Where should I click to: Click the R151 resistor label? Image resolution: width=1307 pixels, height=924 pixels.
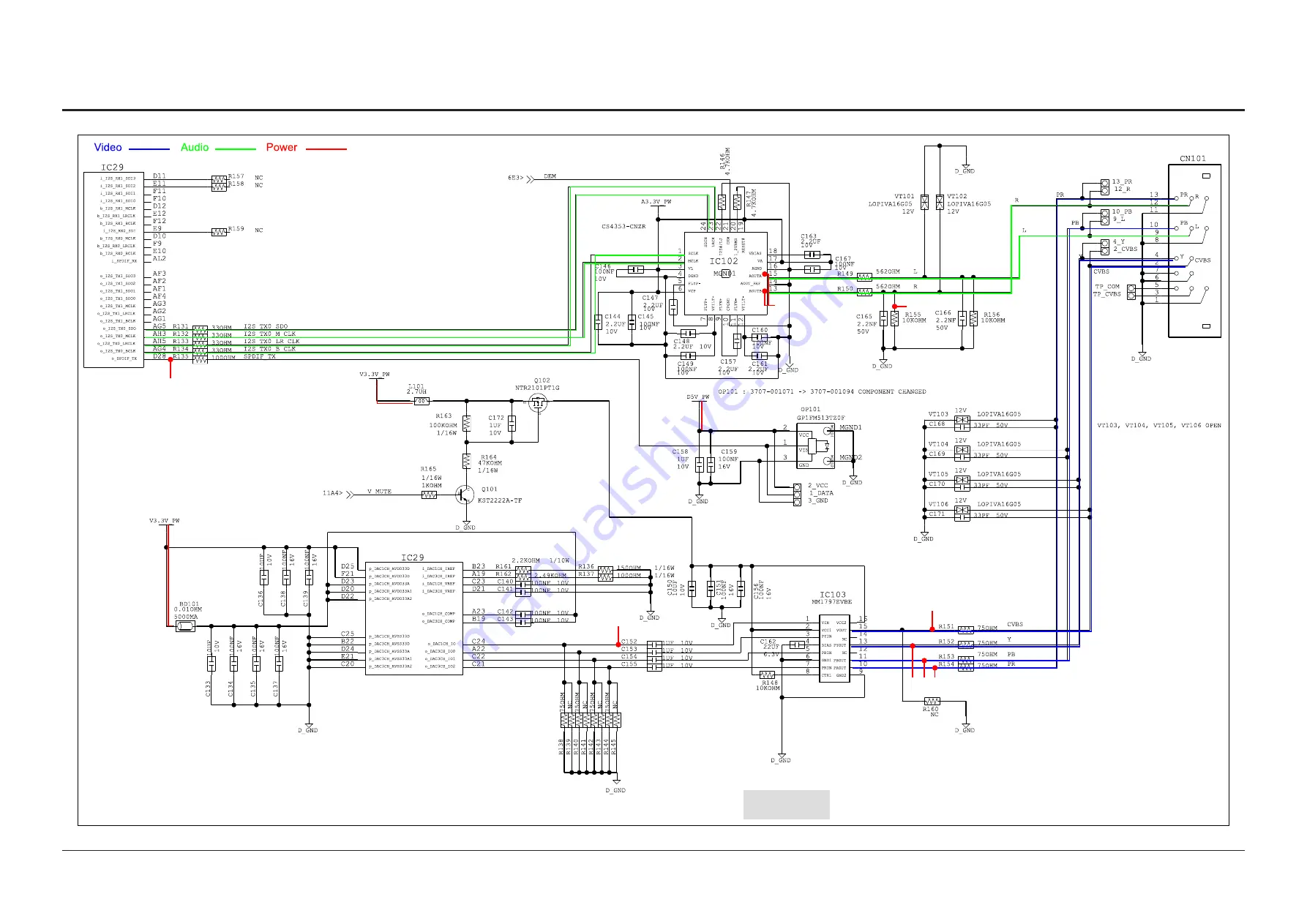point(946,627)
